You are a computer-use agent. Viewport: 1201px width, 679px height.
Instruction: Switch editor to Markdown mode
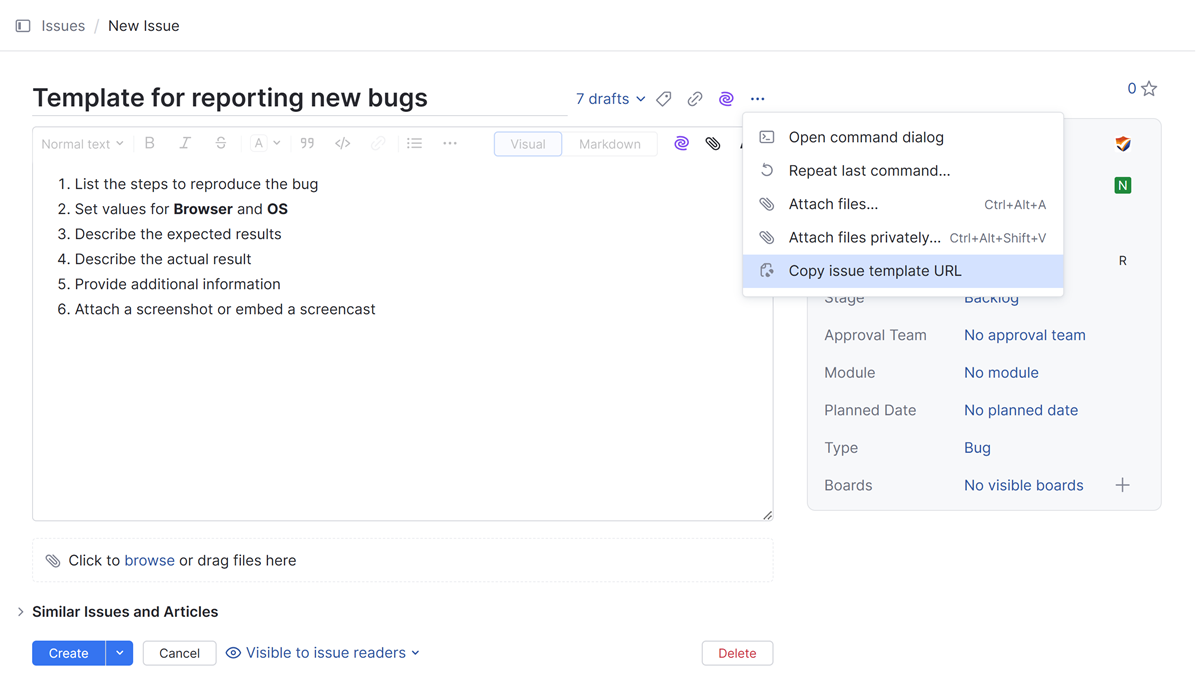point(609,144)
